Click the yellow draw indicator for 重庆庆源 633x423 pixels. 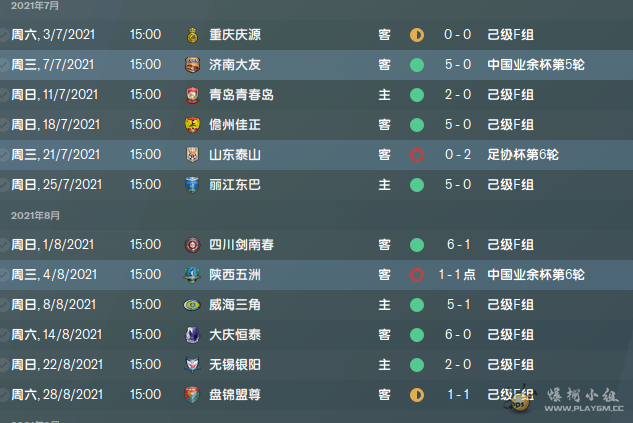click(x=417, y=35)
